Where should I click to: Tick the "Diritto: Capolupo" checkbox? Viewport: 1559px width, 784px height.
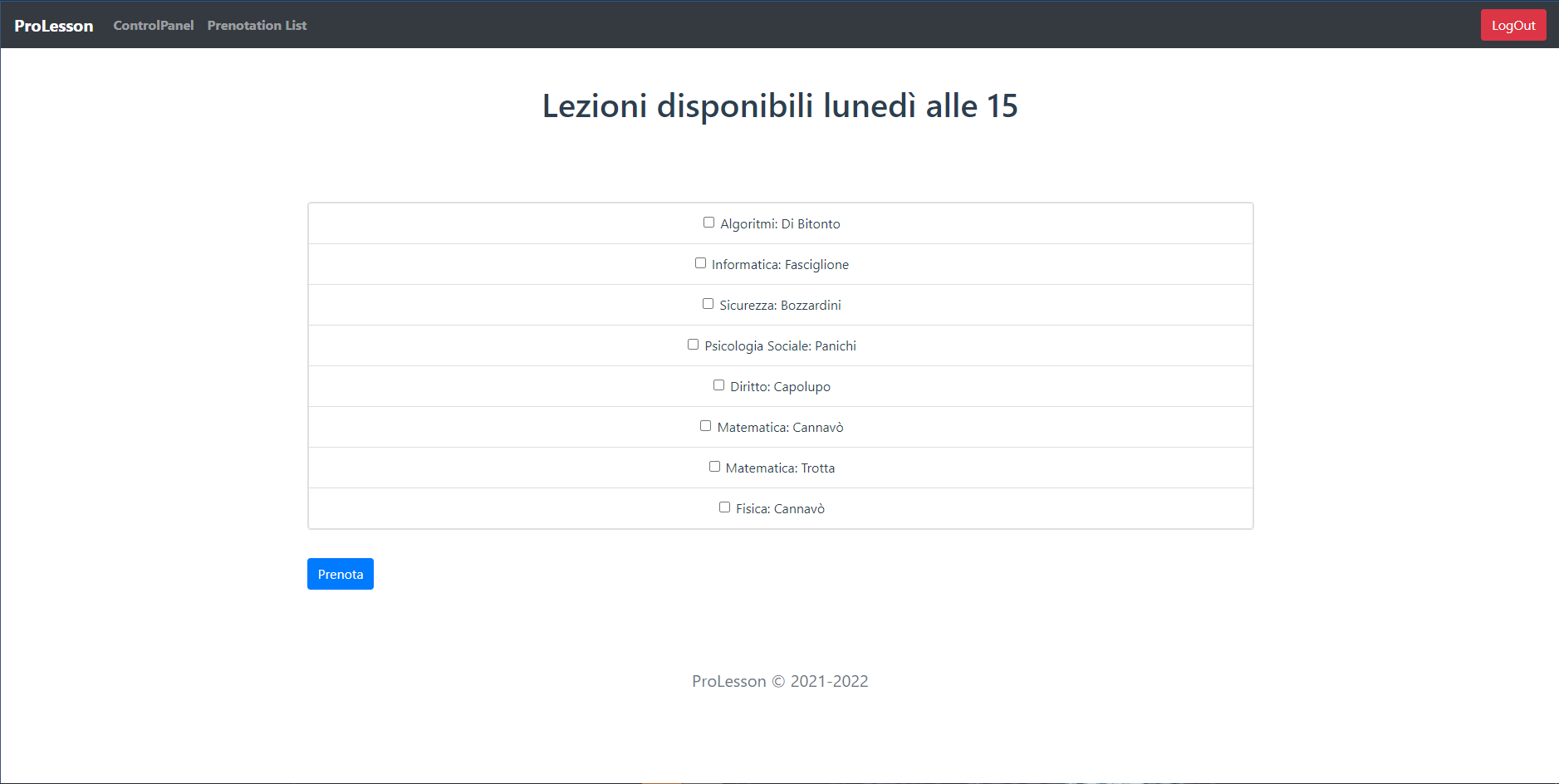[x=718, y=385]
